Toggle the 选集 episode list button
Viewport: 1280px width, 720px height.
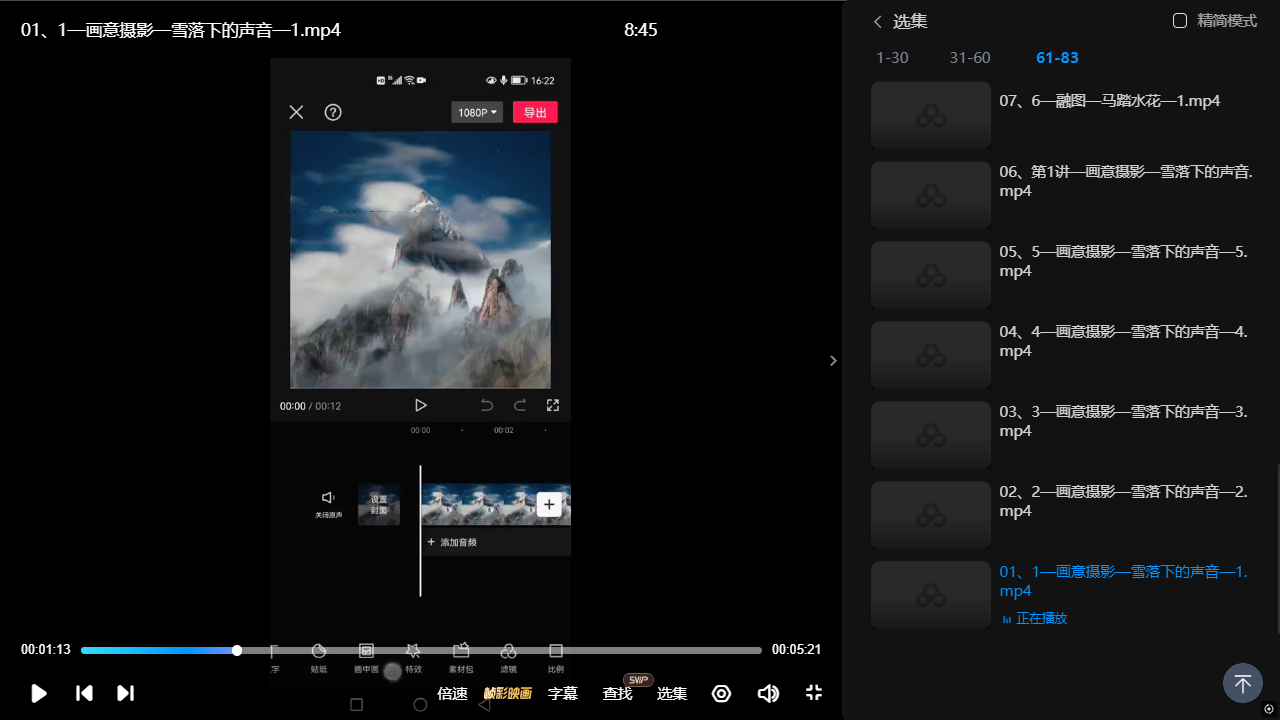tap(671, 693)
